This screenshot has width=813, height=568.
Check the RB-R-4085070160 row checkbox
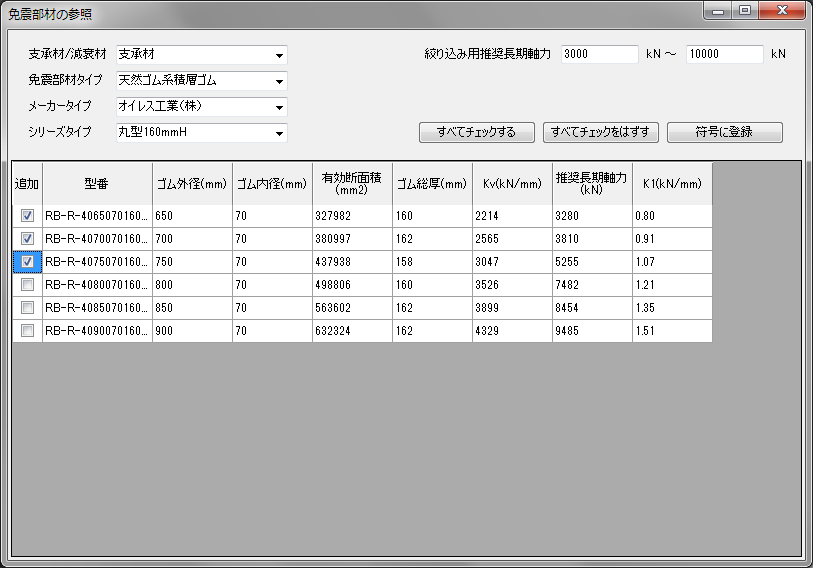(x=27, y=308)
